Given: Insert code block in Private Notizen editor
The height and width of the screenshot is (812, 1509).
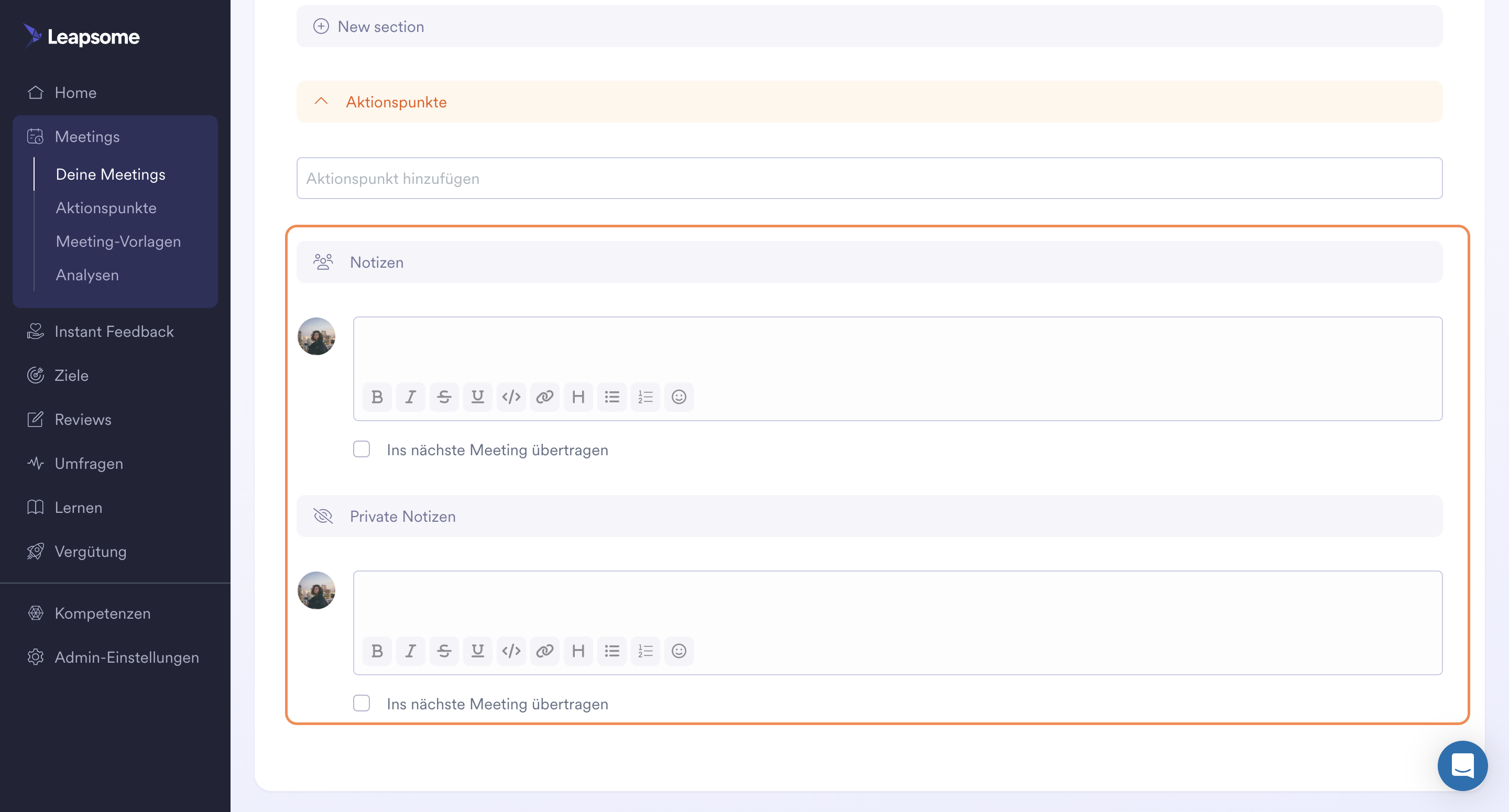Looking at the screenshot, I should pyautogui.click(x=511, y=651).
